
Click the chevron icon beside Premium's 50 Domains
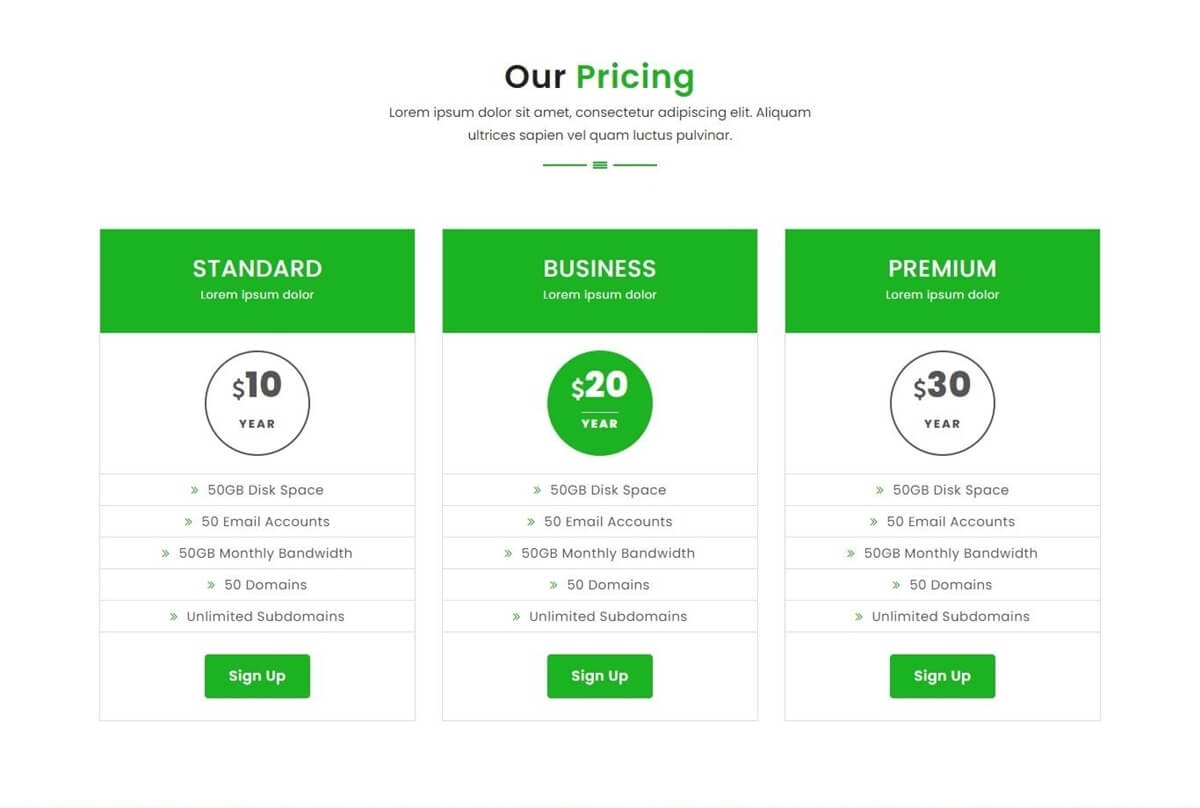(x=896, y=585)
